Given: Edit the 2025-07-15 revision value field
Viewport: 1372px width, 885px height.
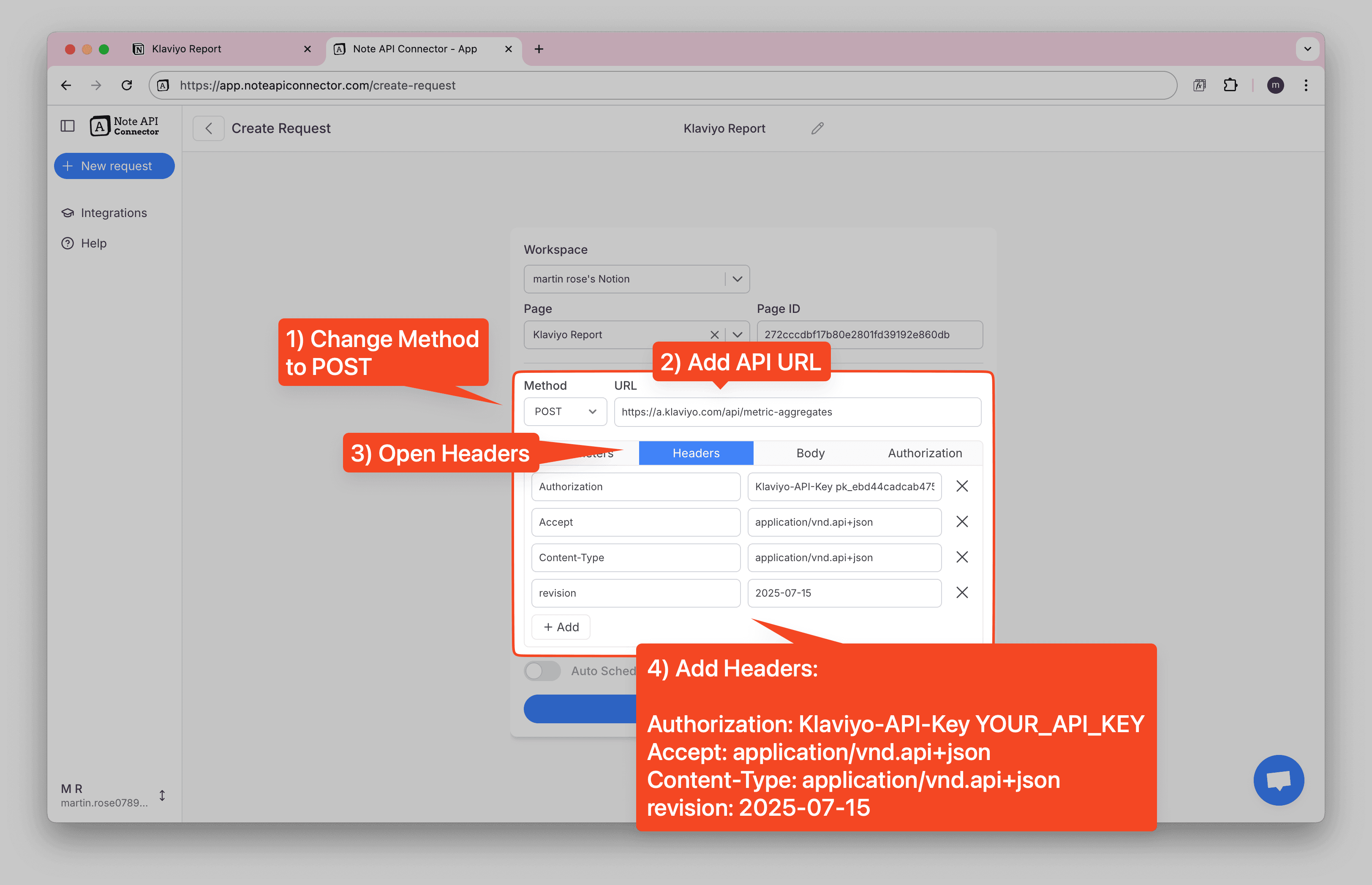Looking at the screenshot, I should 844,593.
